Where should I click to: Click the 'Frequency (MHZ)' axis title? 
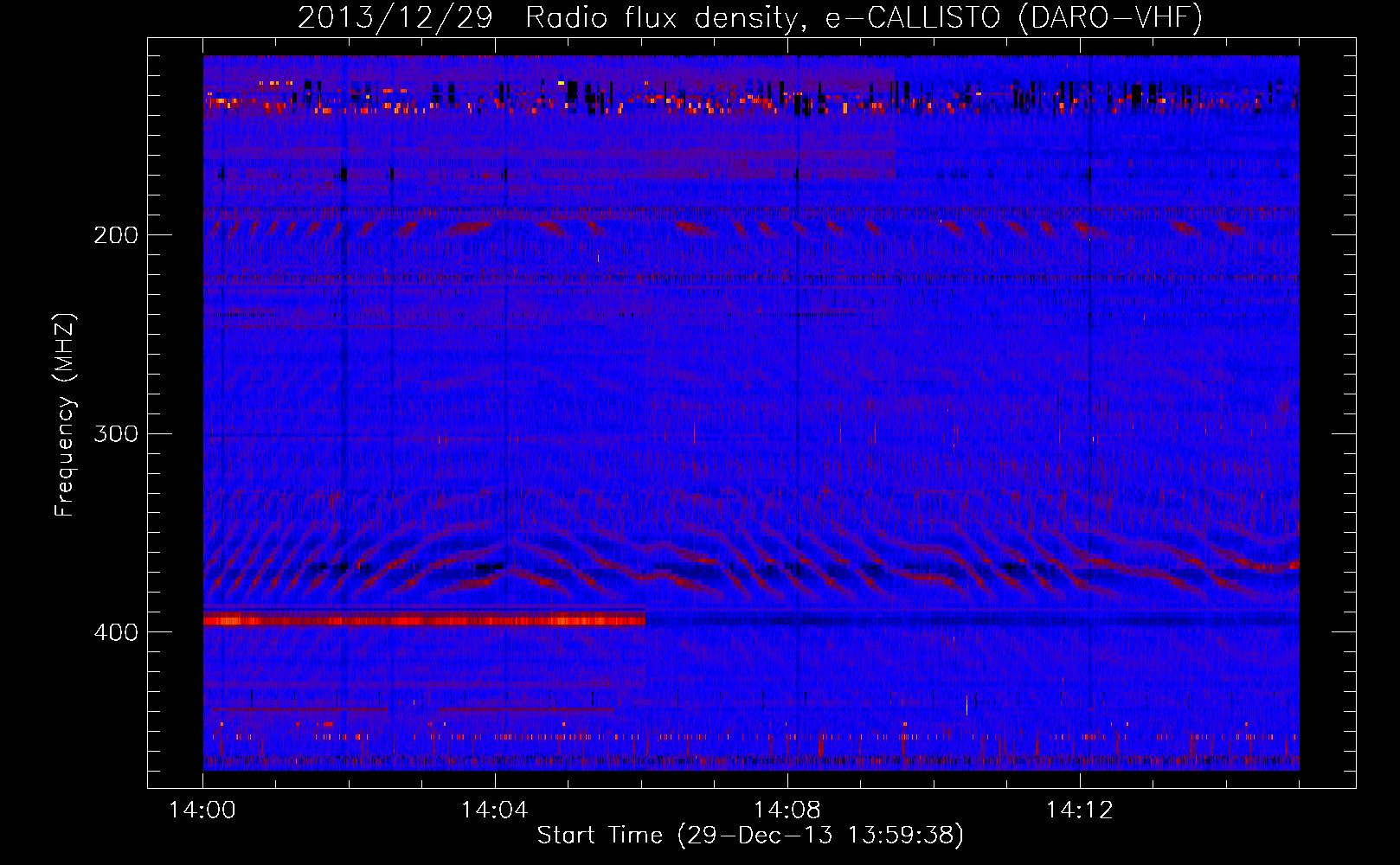[x=65, y=414]
